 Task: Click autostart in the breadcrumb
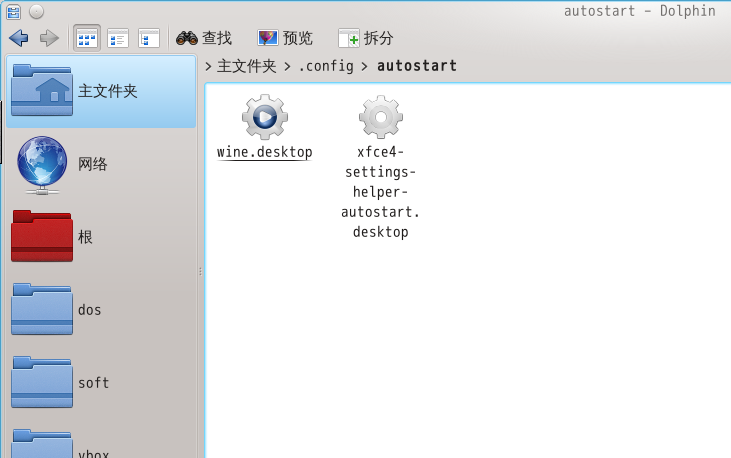[417, 66]
